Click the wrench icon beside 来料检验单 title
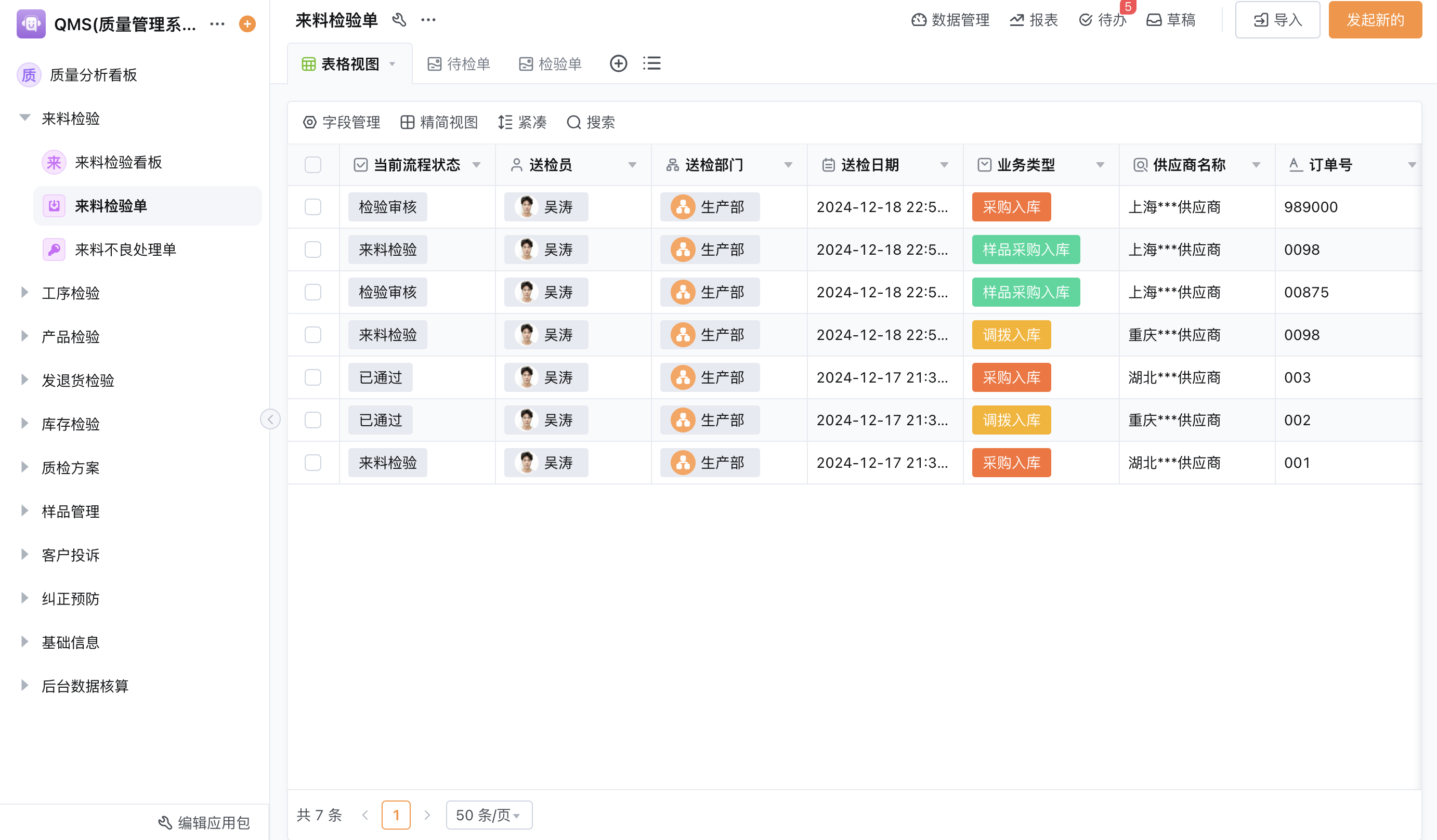The image size is (1437, 840). pyautogui.click(x=399, y=20)
